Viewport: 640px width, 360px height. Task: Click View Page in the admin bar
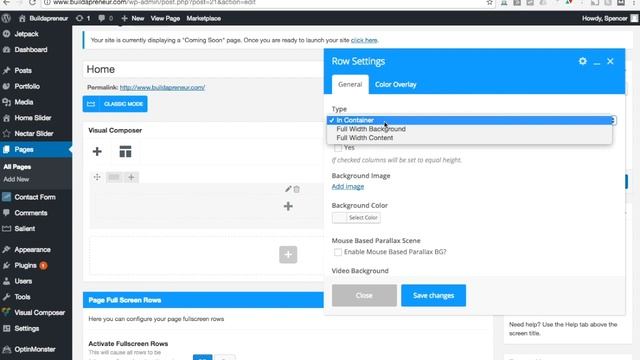pyautogui.click(x=165, y=18)
